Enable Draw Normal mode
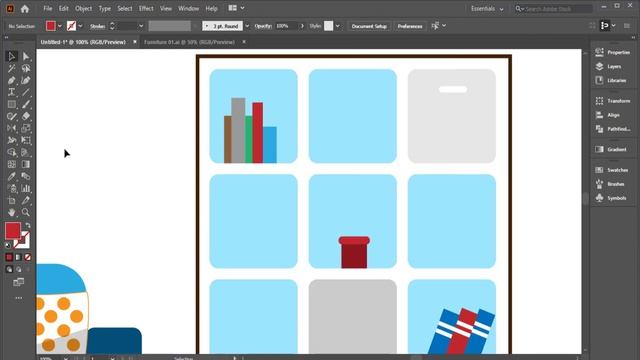Viewport: 640px width, 360px height. (x=9, y=269)
